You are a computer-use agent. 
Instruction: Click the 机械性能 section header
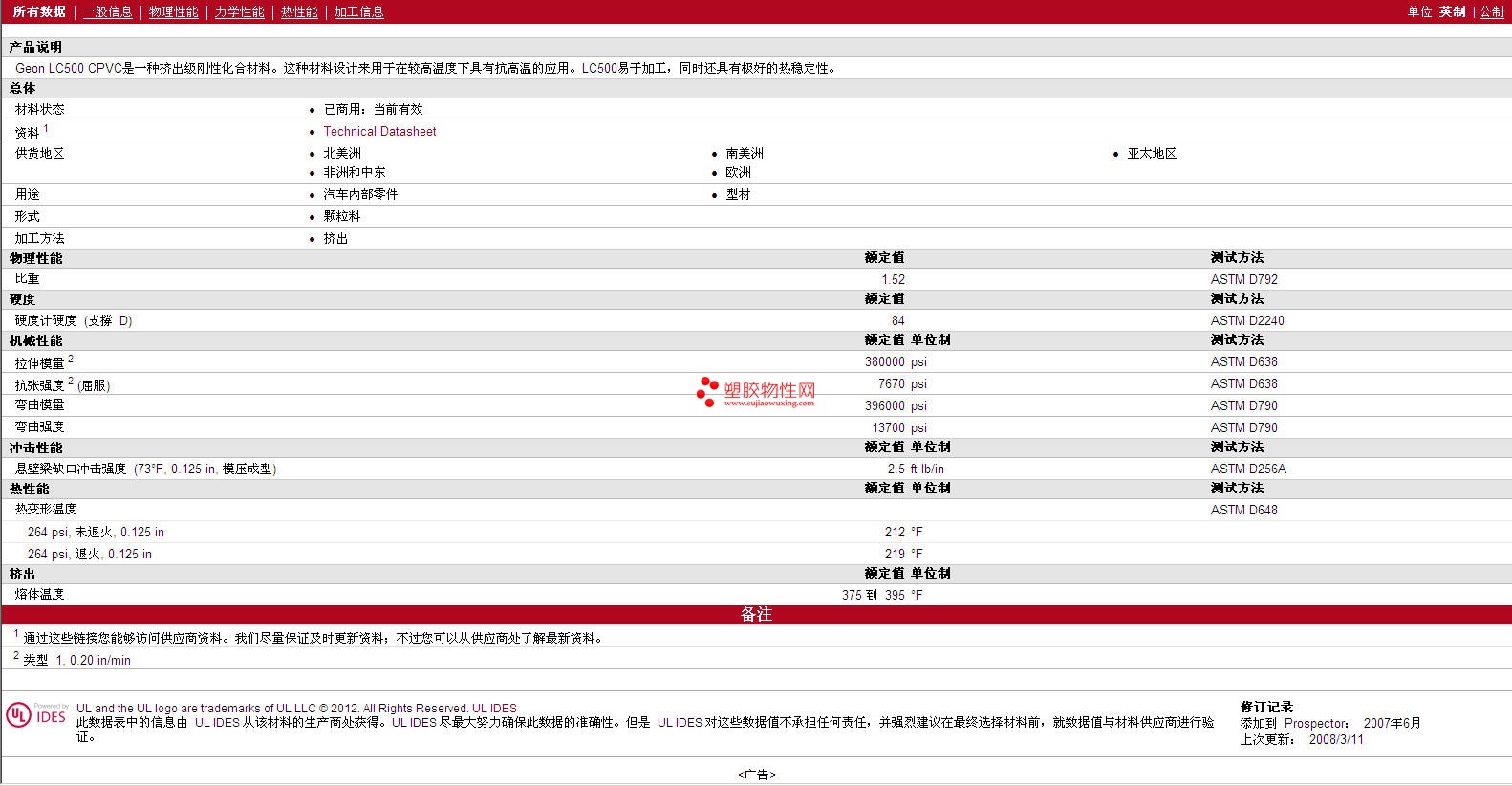coord(35,340)
